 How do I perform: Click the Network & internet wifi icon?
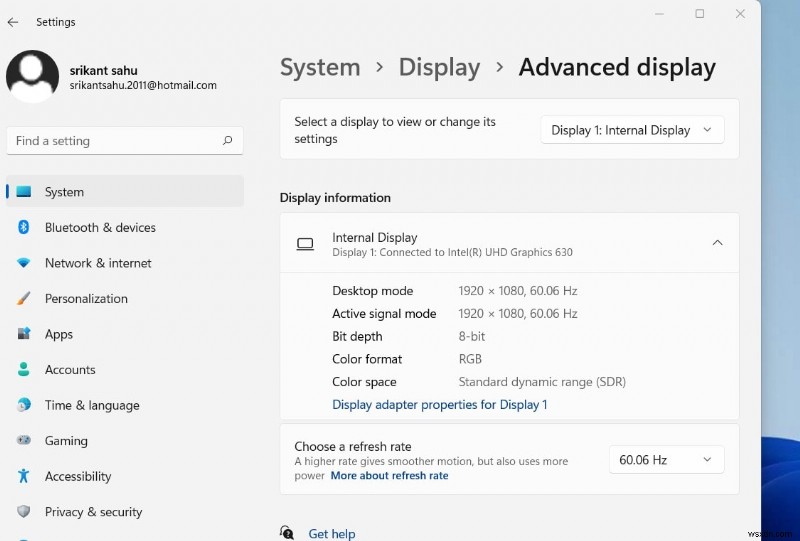tap(24, 263)
